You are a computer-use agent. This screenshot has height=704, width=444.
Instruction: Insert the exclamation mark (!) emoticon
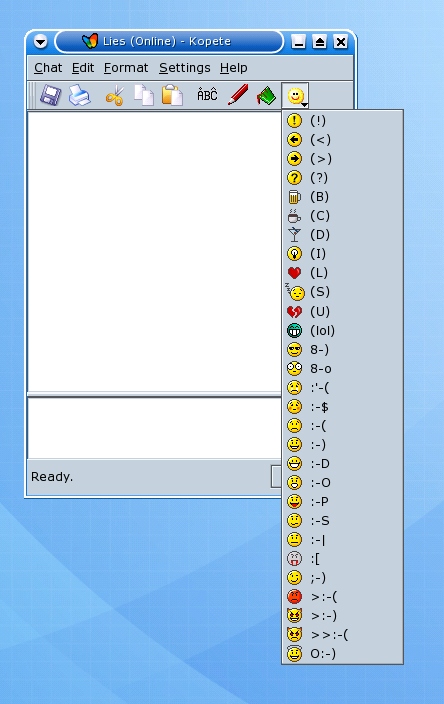point(342,120)
